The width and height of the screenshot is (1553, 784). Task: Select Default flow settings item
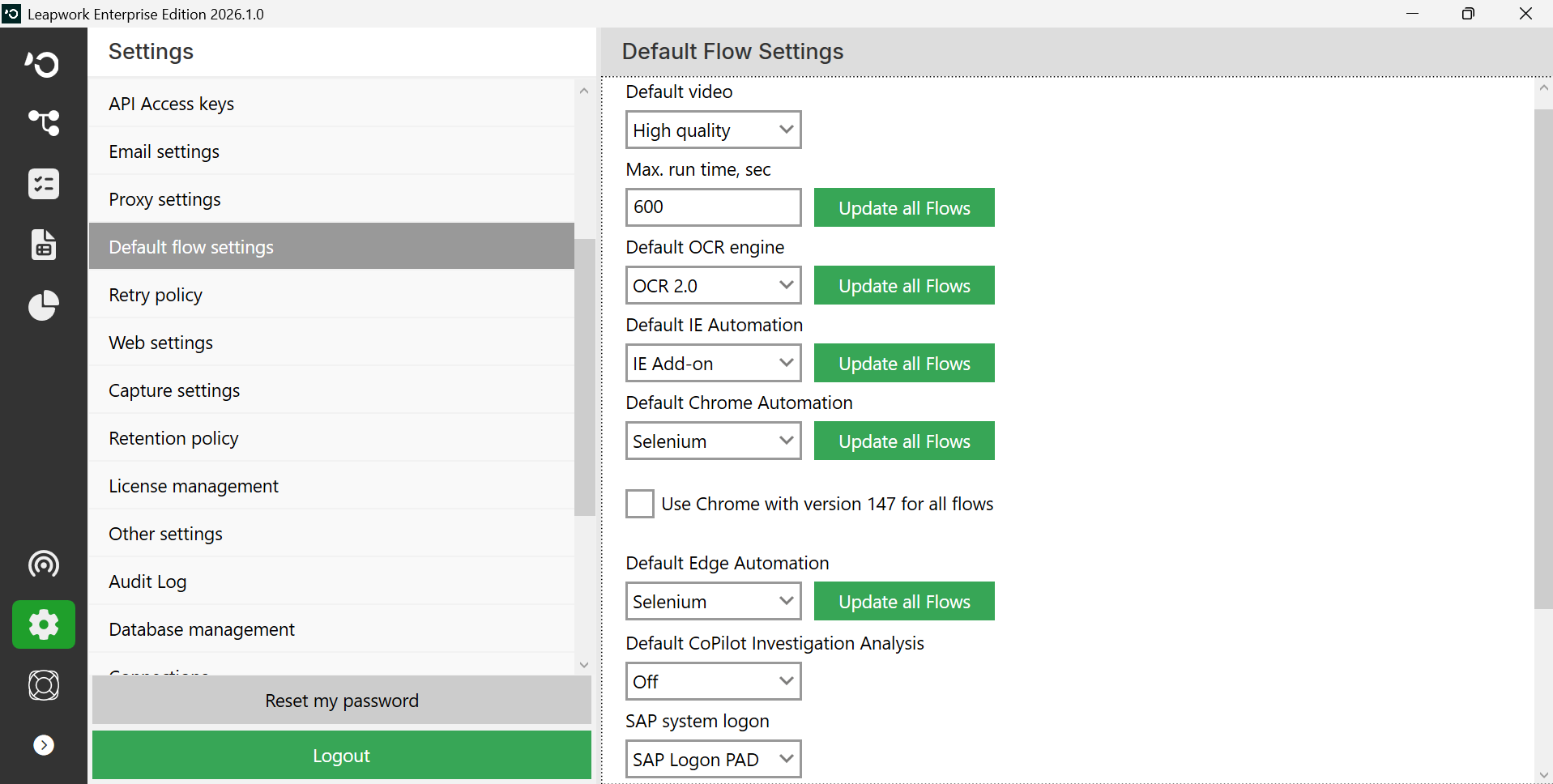(331, 246)
